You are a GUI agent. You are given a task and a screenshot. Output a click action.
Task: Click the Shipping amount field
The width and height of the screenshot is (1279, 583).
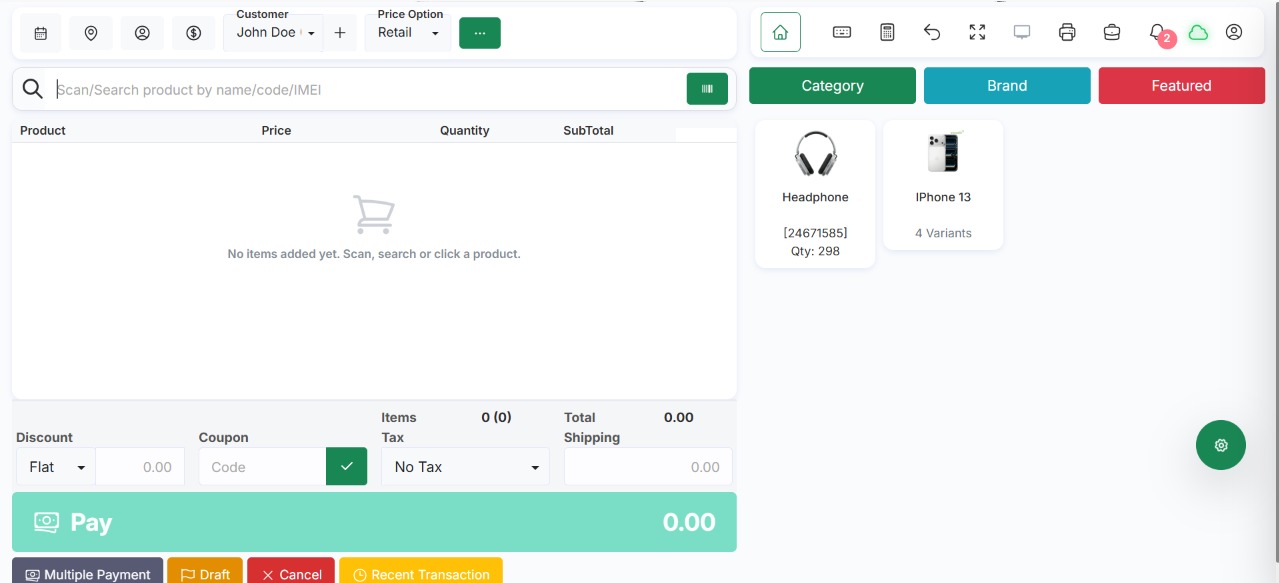pos(648,467)
